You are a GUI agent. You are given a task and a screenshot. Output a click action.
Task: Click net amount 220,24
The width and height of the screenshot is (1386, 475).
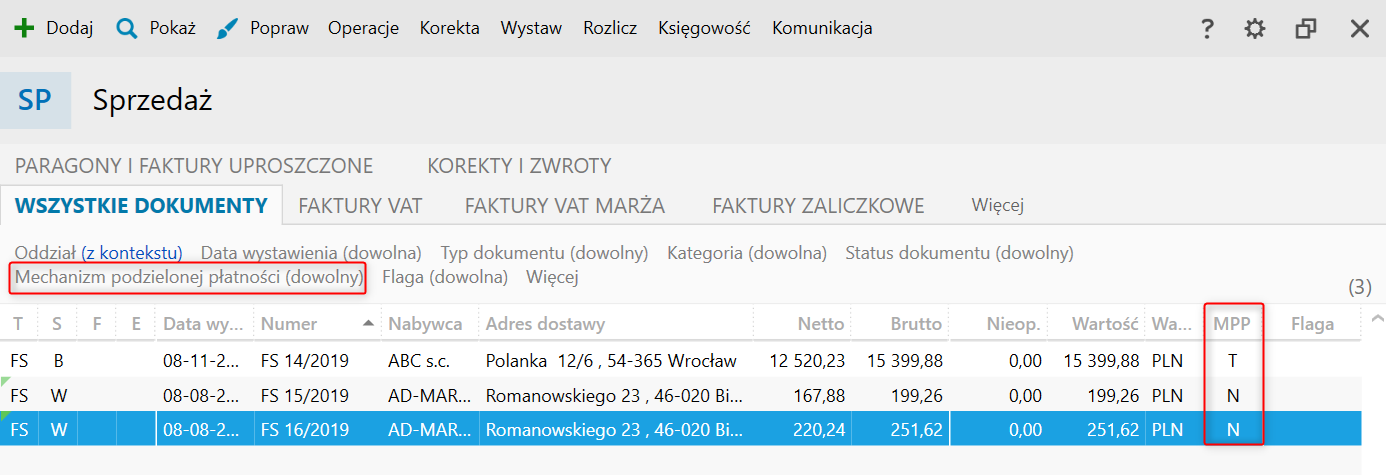click(x=821, y=431)
